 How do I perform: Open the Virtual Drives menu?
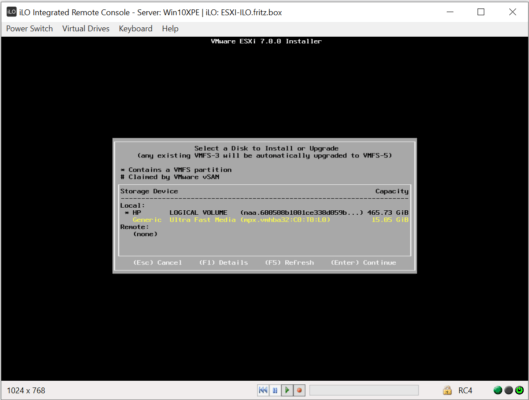point(86,29)
